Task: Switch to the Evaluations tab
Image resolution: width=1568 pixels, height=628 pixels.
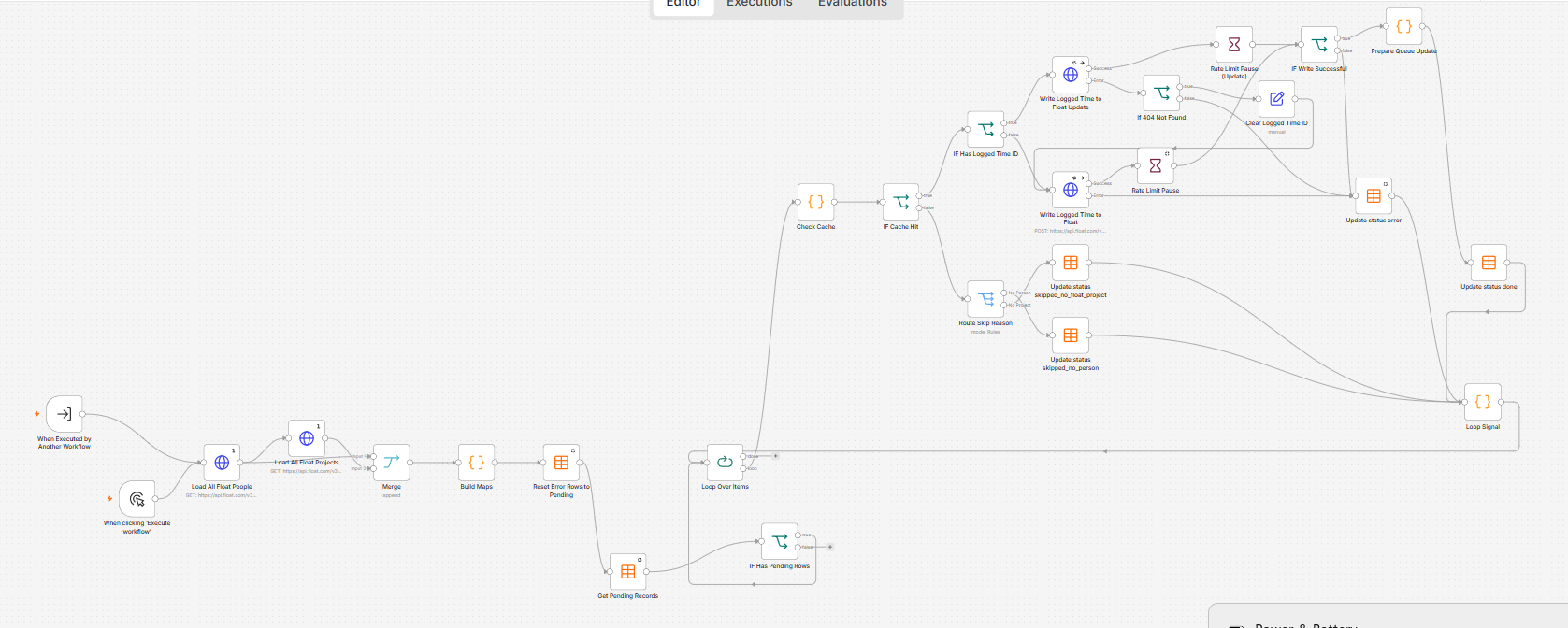Action: 853,4
